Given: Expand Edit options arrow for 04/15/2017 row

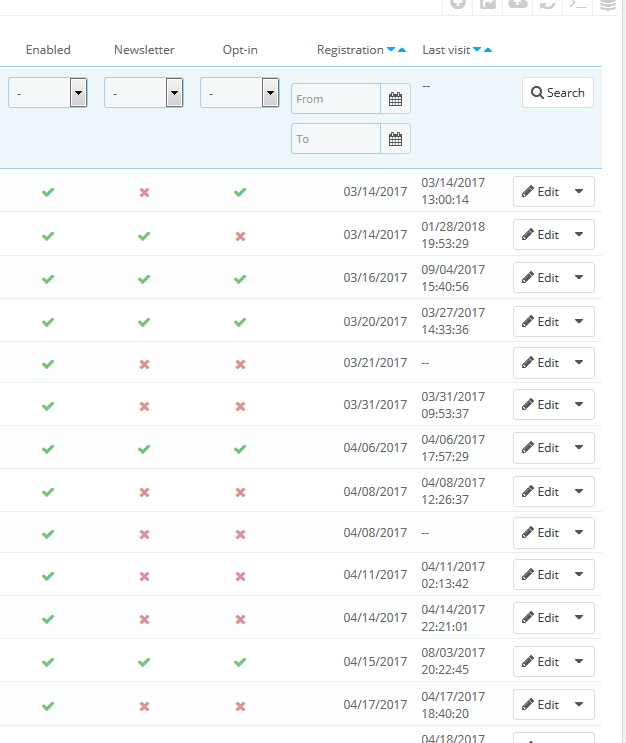Looking at the screenshot, I should click(x=579, y=662).
